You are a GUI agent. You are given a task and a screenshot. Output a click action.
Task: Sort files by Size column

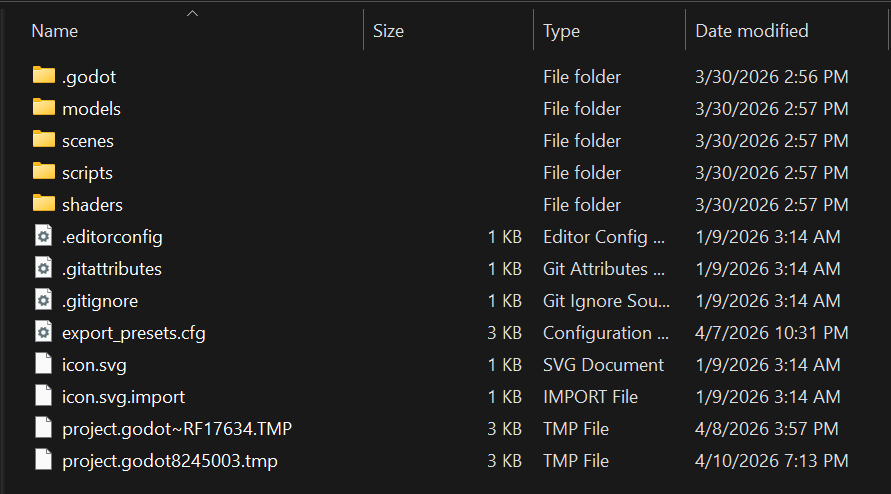coord(388,31)
